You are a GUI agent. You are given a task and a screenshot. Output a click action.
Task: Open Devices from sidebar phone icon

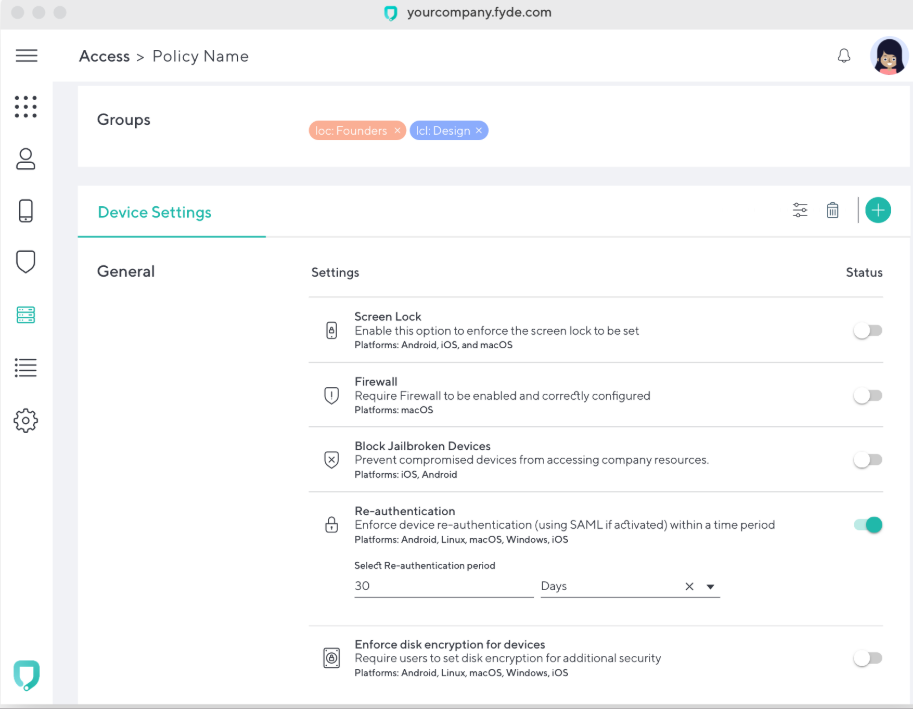[26, 210]
